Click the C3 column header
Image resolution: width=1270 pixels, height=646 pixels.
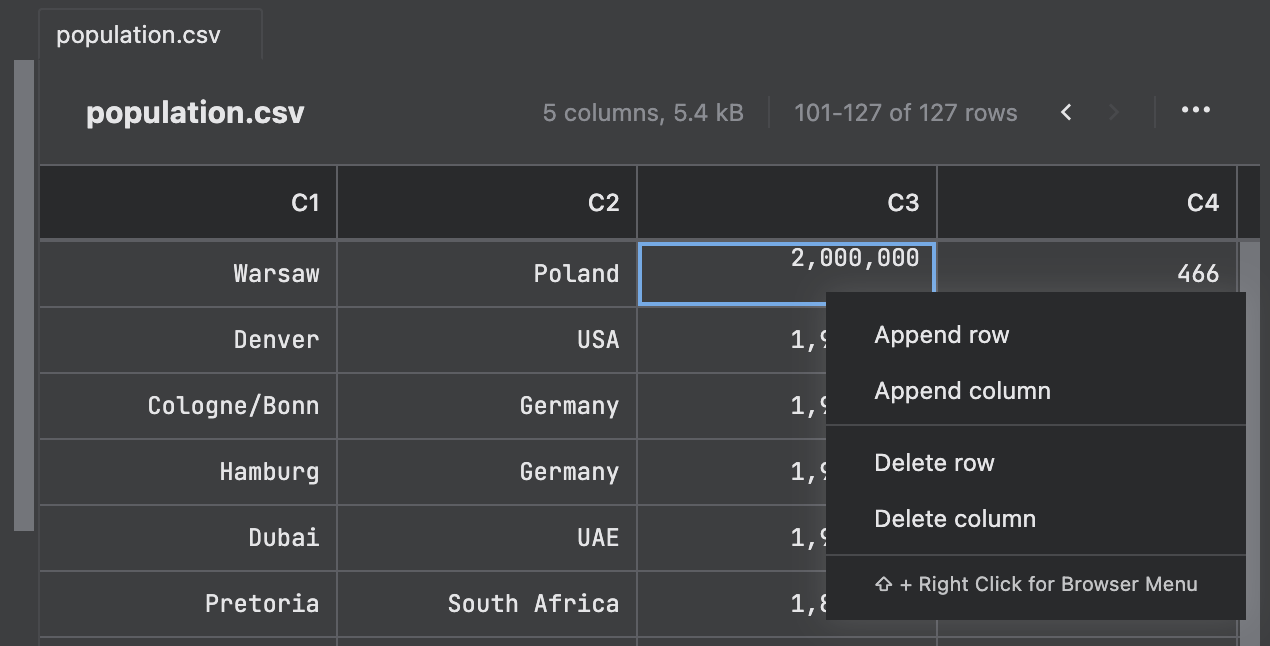786,202
